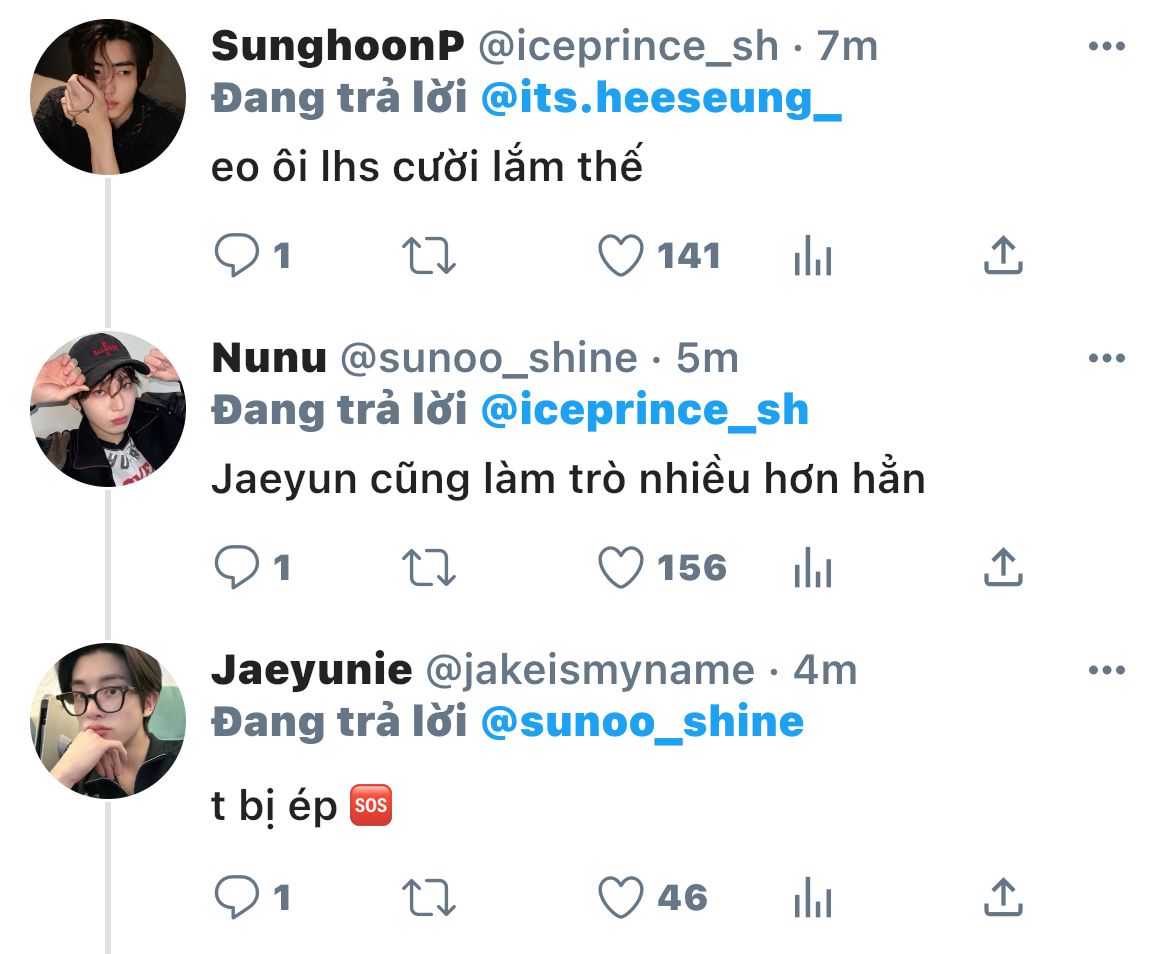
Task: Open the @its.heeseung_ mention link
Action: click(661, 99)
